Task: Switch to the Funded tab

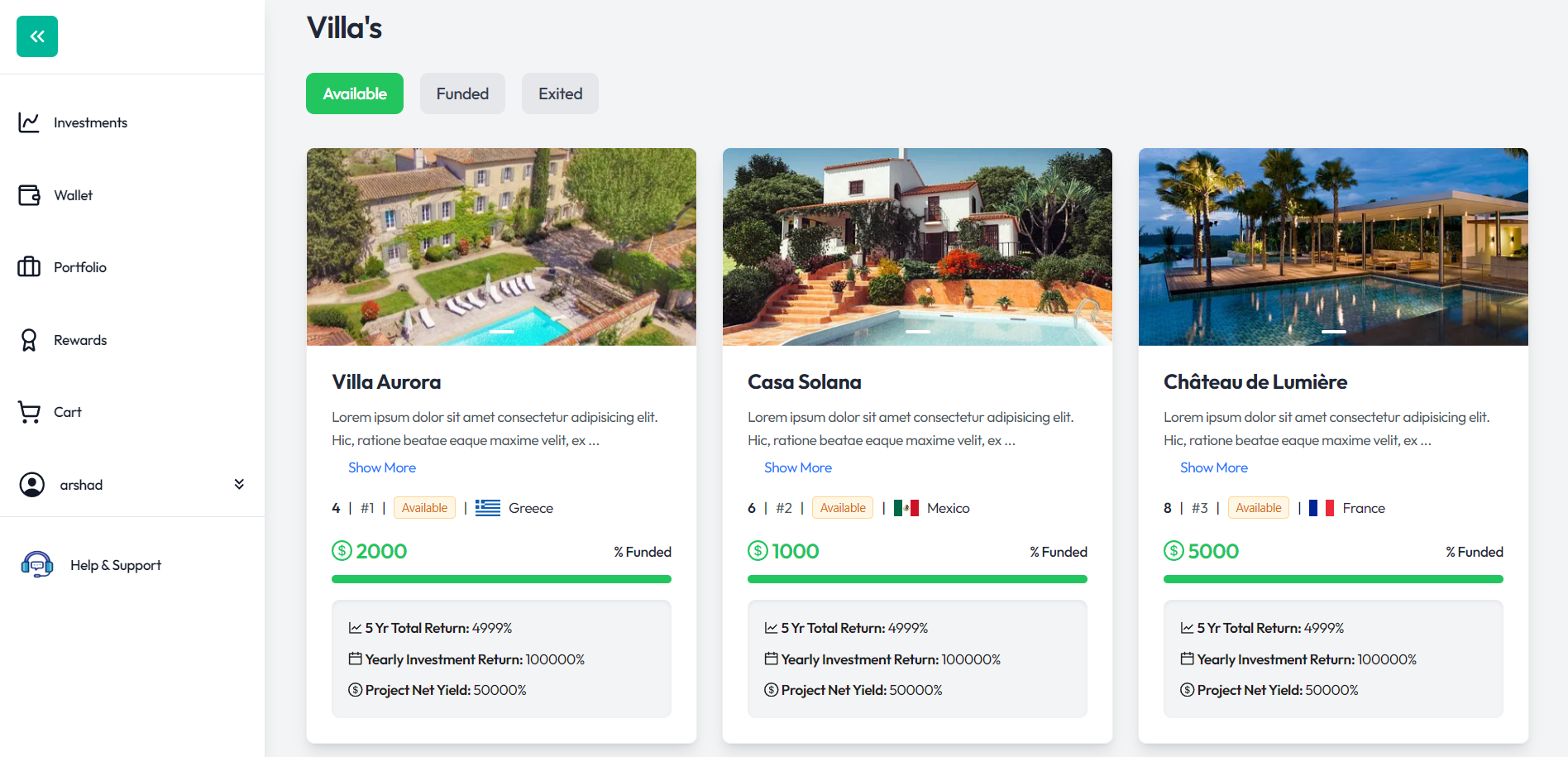Action: (x=462, y=93)
